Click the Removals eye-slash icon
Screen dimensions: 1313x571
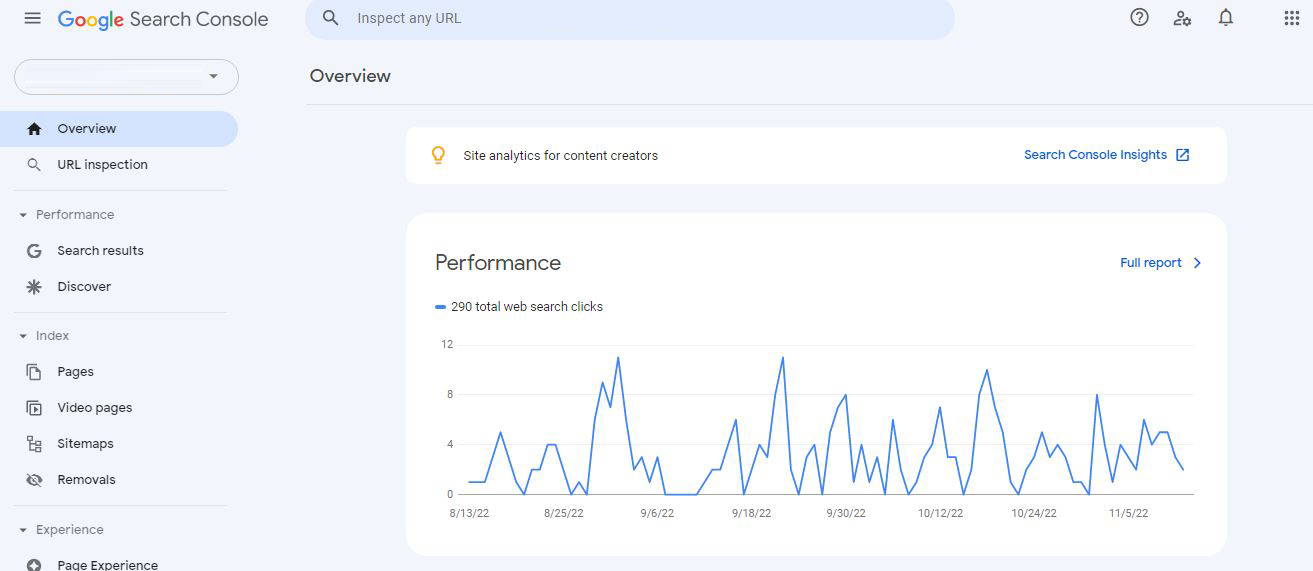click(34, 480)
